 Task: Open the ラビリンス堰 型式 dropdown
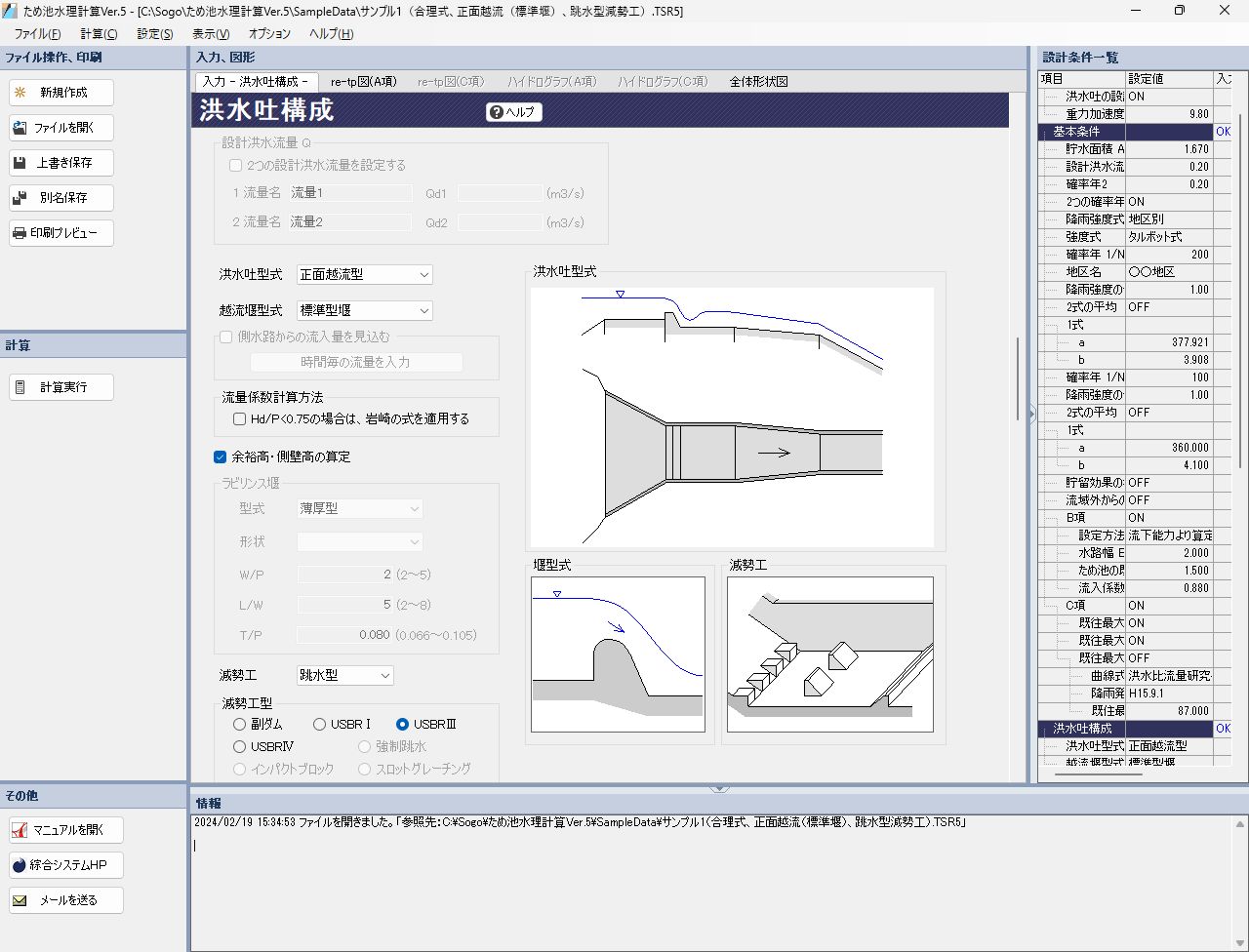[360, 508]
